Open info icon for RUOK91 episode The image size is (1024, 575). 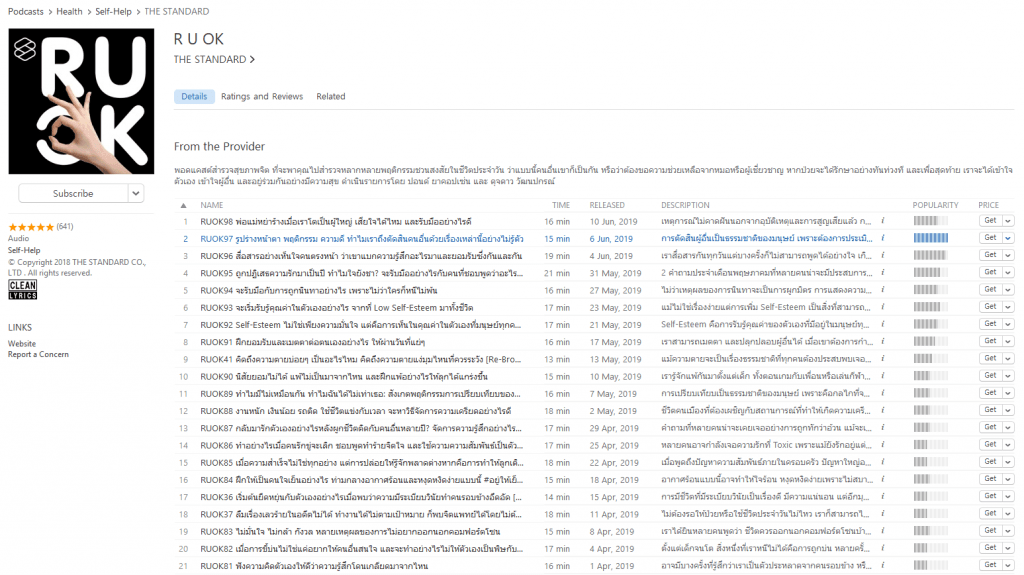point(882,341)
